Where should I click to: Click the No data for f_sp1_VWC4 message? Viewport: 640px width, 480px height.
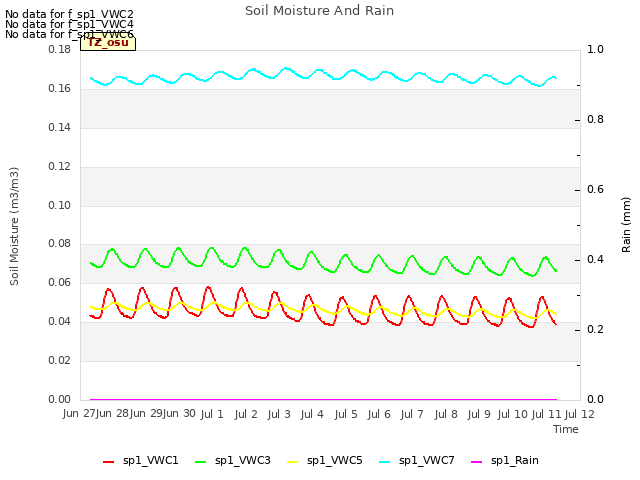pyautogui.click(x=69, y=24)
